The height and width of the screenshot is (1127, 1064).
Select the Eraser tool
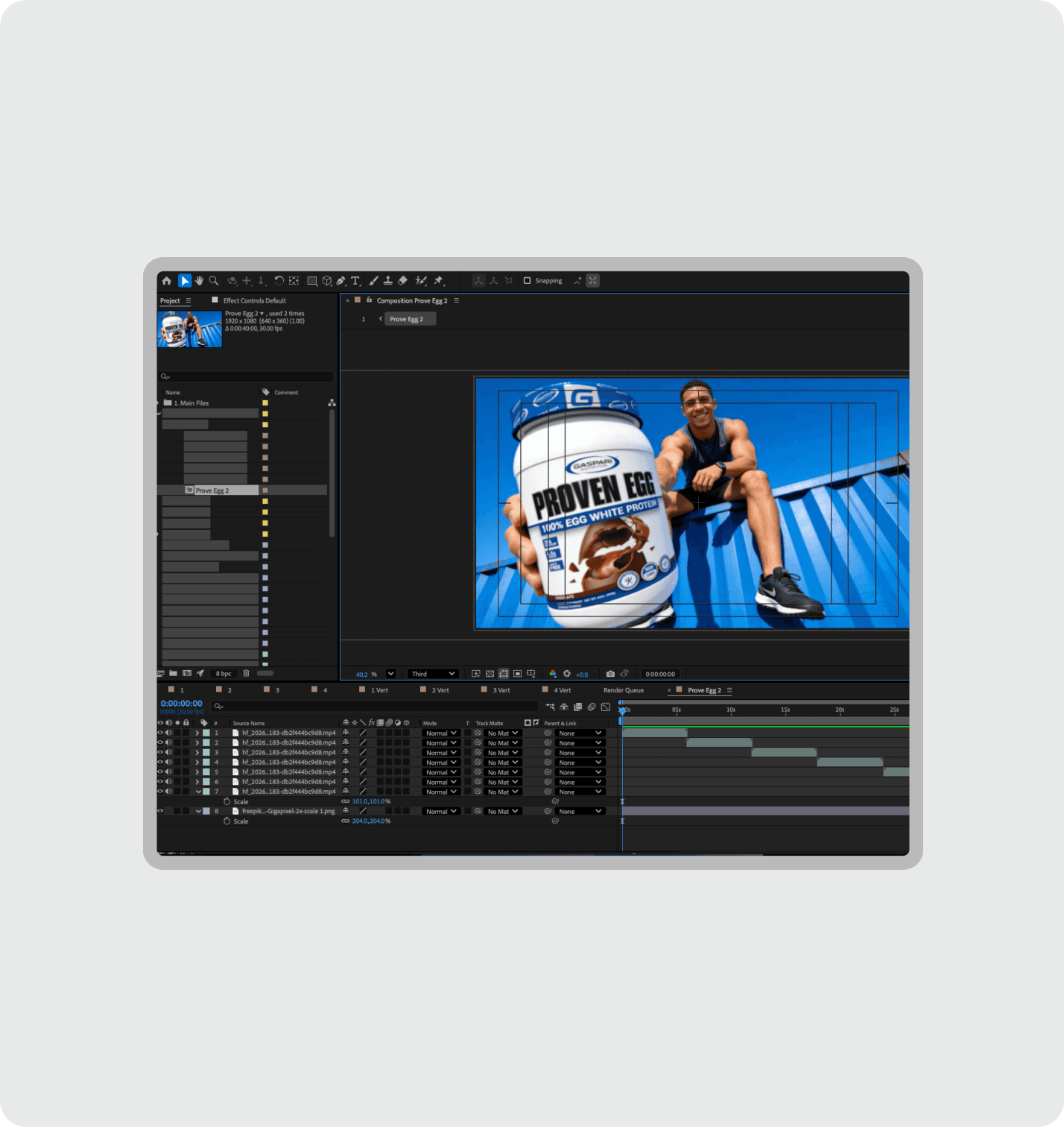coord(403,281)
